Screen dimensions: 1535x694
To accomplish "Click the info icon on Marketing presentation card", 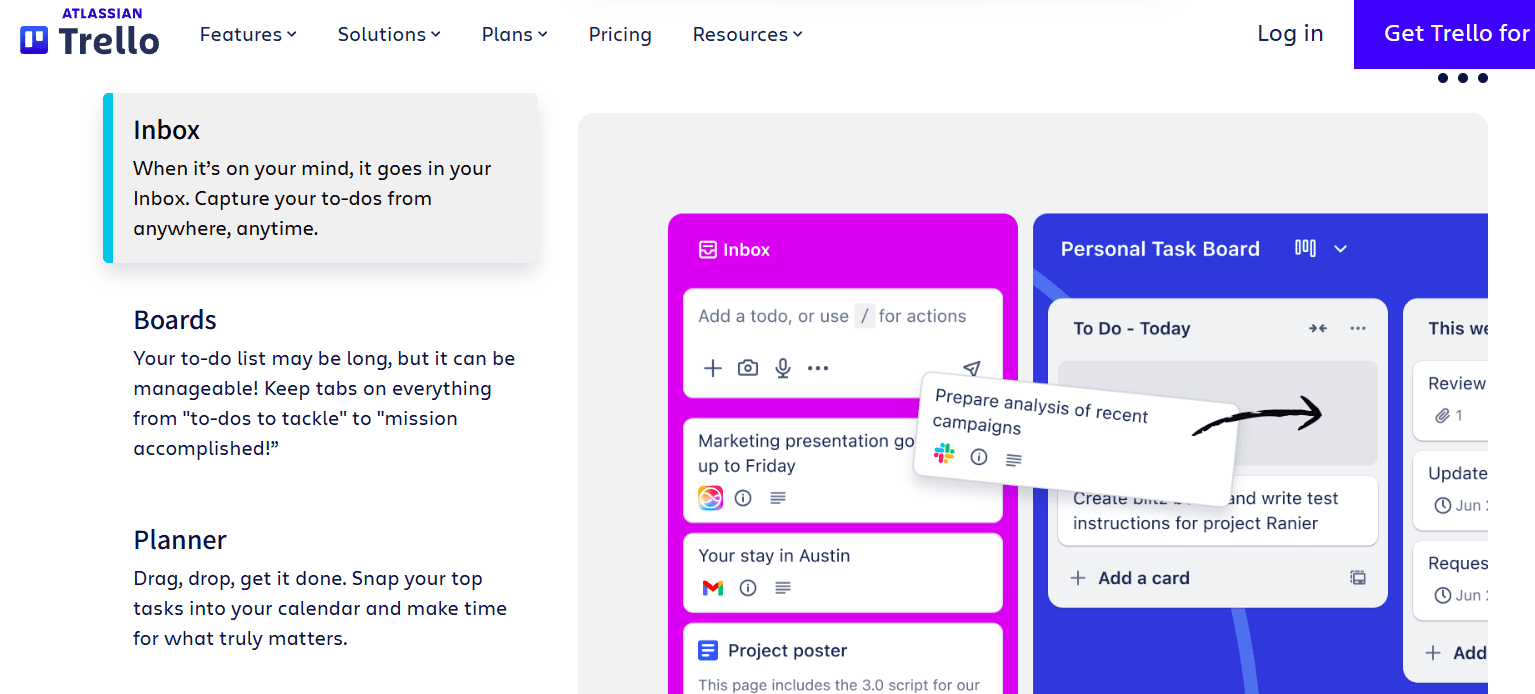I will tap(743, 498).
